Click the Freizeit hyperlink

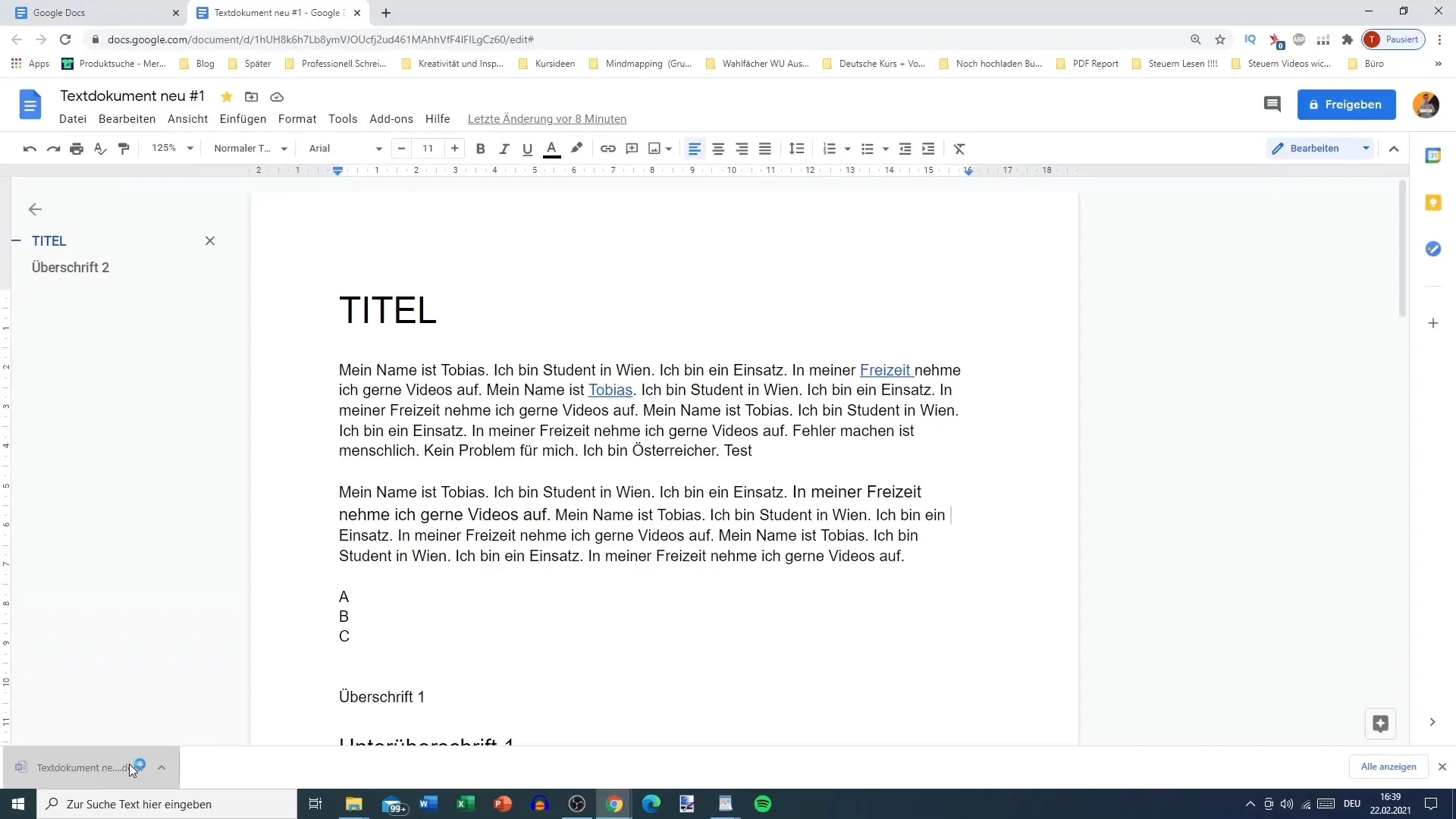(884, 369)
